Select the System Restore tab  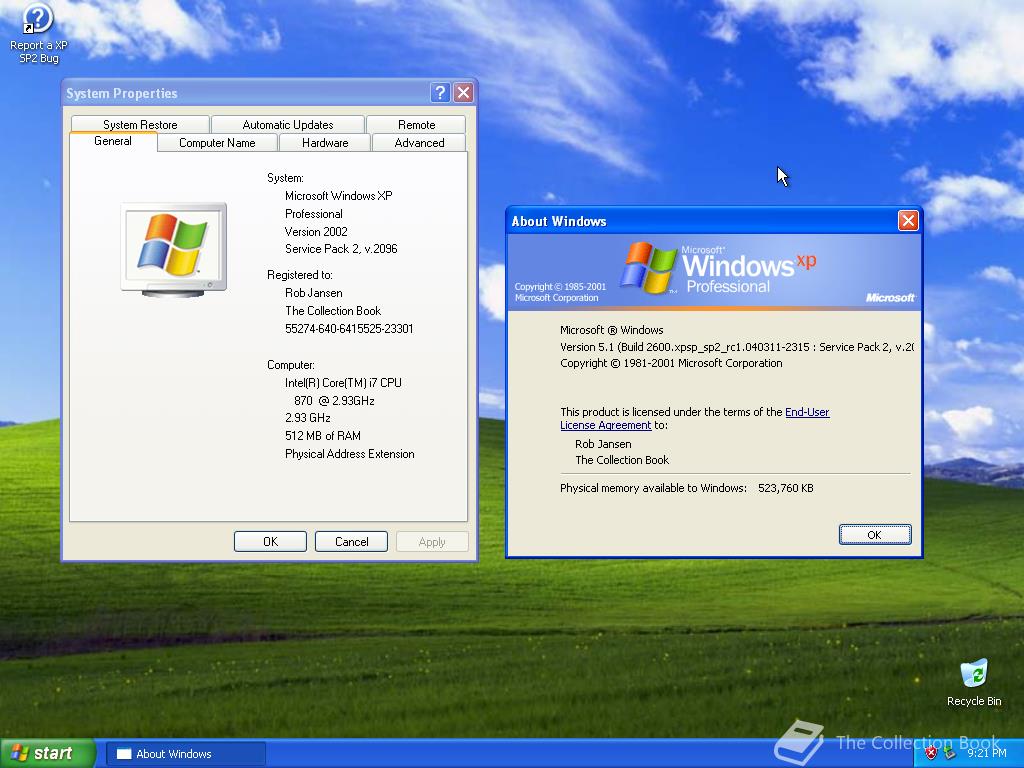139,124
